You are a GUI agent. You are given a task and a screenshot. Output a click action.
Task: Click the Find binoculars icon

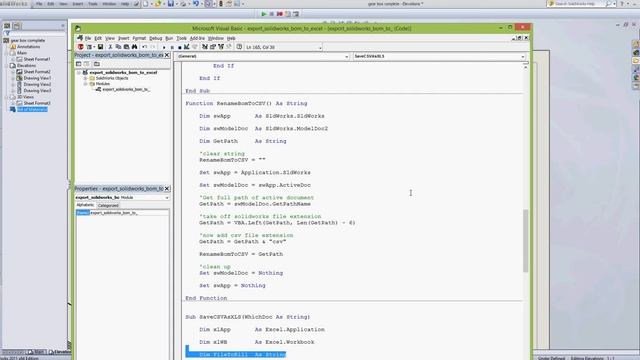pyautogui.click(x=134, y=47)
